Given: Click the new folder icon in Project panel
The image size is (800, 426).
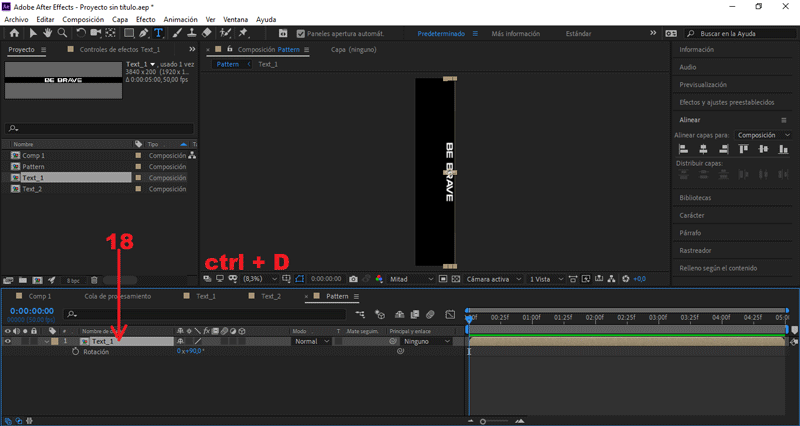Looking at the screenshot, I should point(23,281).
